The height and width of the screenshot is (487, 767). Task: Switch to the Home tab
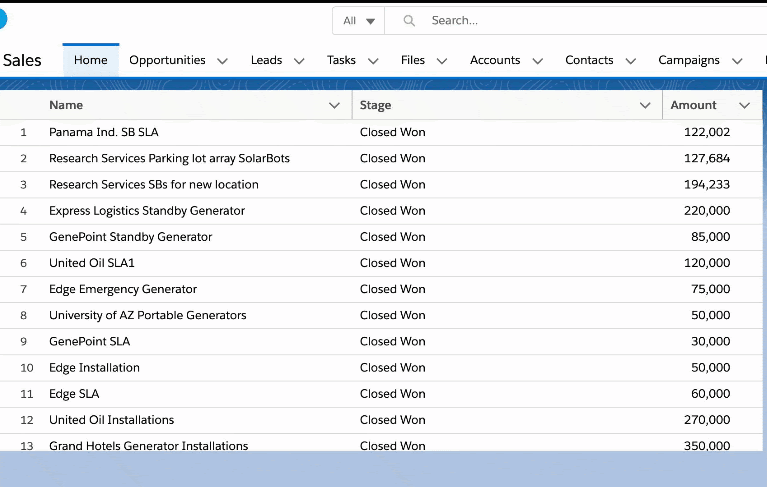(90, 60)
